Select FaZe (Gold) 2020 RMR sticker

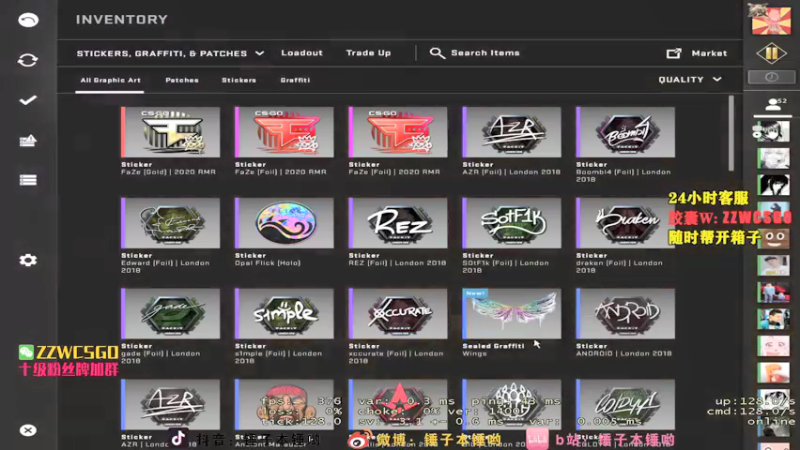(170, 132)
